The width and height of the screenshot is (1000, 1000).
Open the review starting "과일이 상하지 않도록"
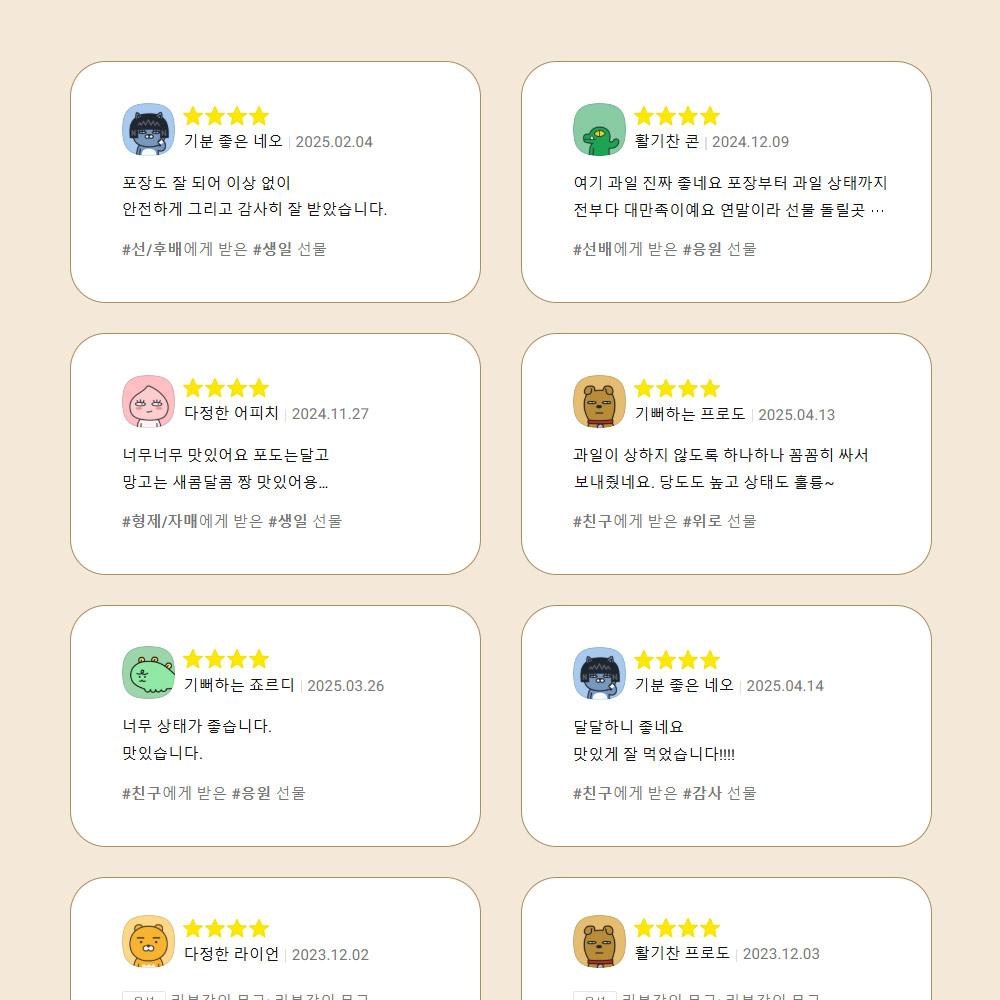point(720,455)
